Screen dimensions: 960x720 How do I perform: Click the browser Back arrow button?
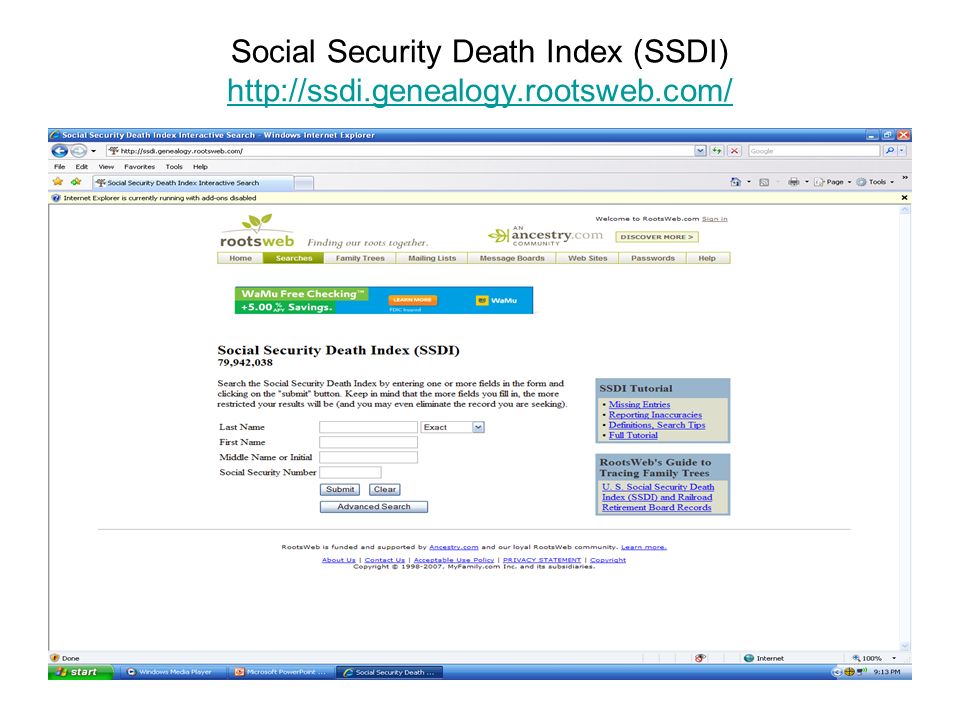click(x=60, y=151)
